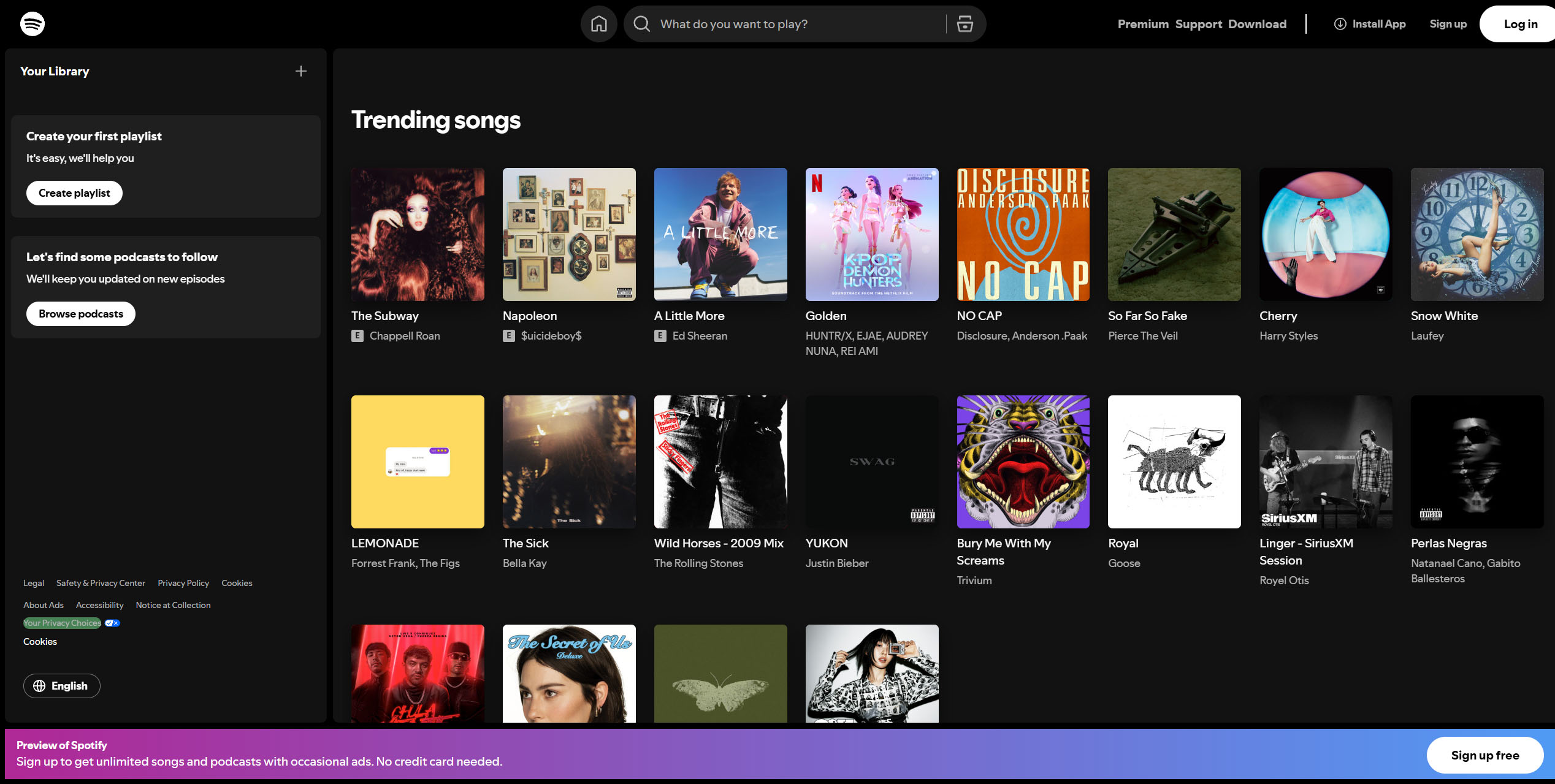Open the Golden KPop Demon Hunters cover
Viewport: 1555px width, 784px height.
(872, 234)
